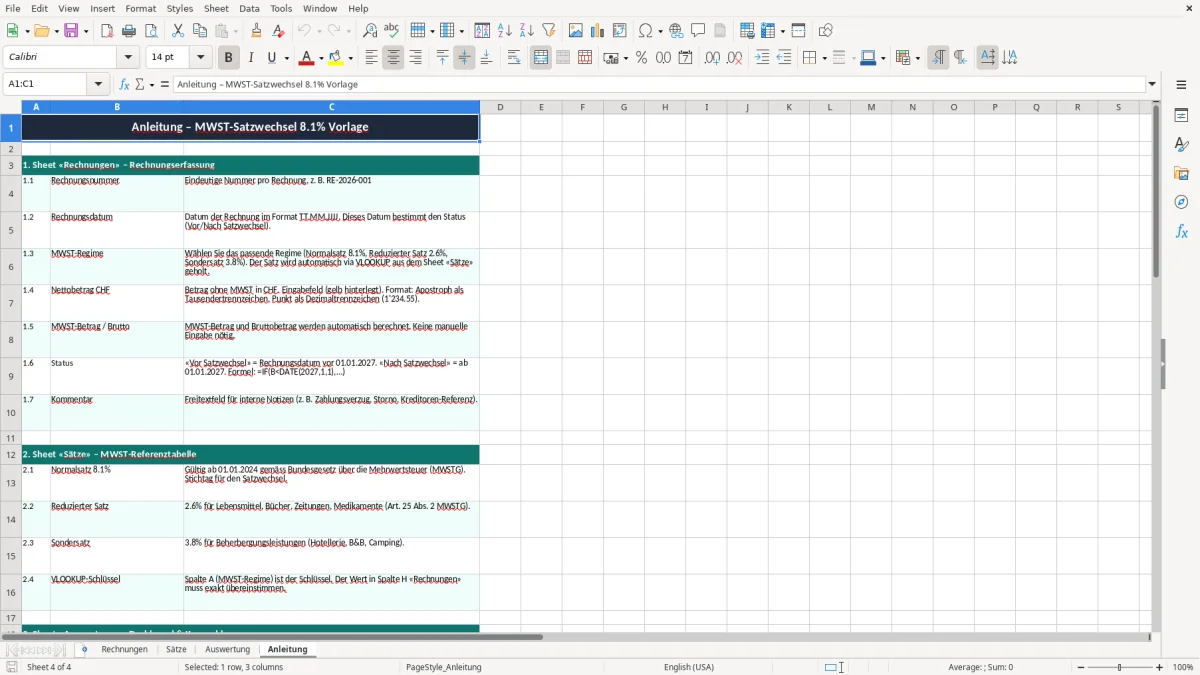Define the print area
This screenshot has width=1200, height=675.
coord(747,31)
